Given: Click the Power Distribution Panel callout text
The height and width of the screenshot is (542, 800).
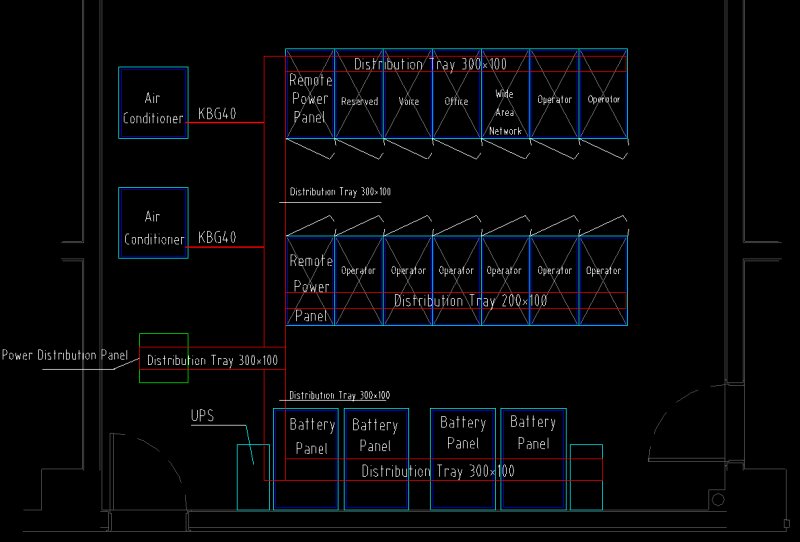Looking at the screenshot, I should click(x=65, y=355).
